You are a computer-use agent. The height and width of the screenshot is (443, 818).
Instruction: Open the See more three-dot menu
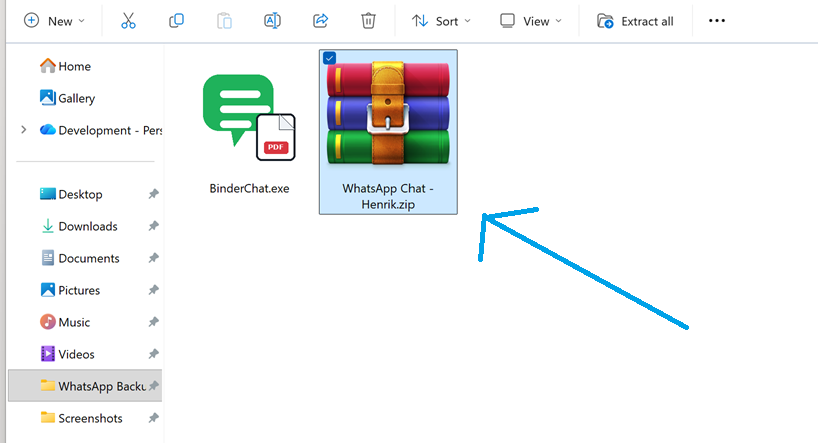click(x=717, y=21)
